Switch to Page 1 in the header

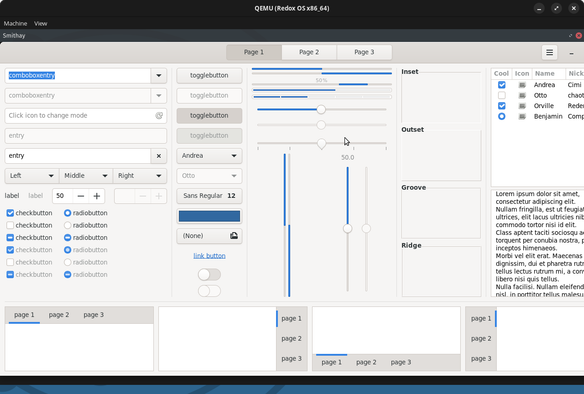(254, 52)
